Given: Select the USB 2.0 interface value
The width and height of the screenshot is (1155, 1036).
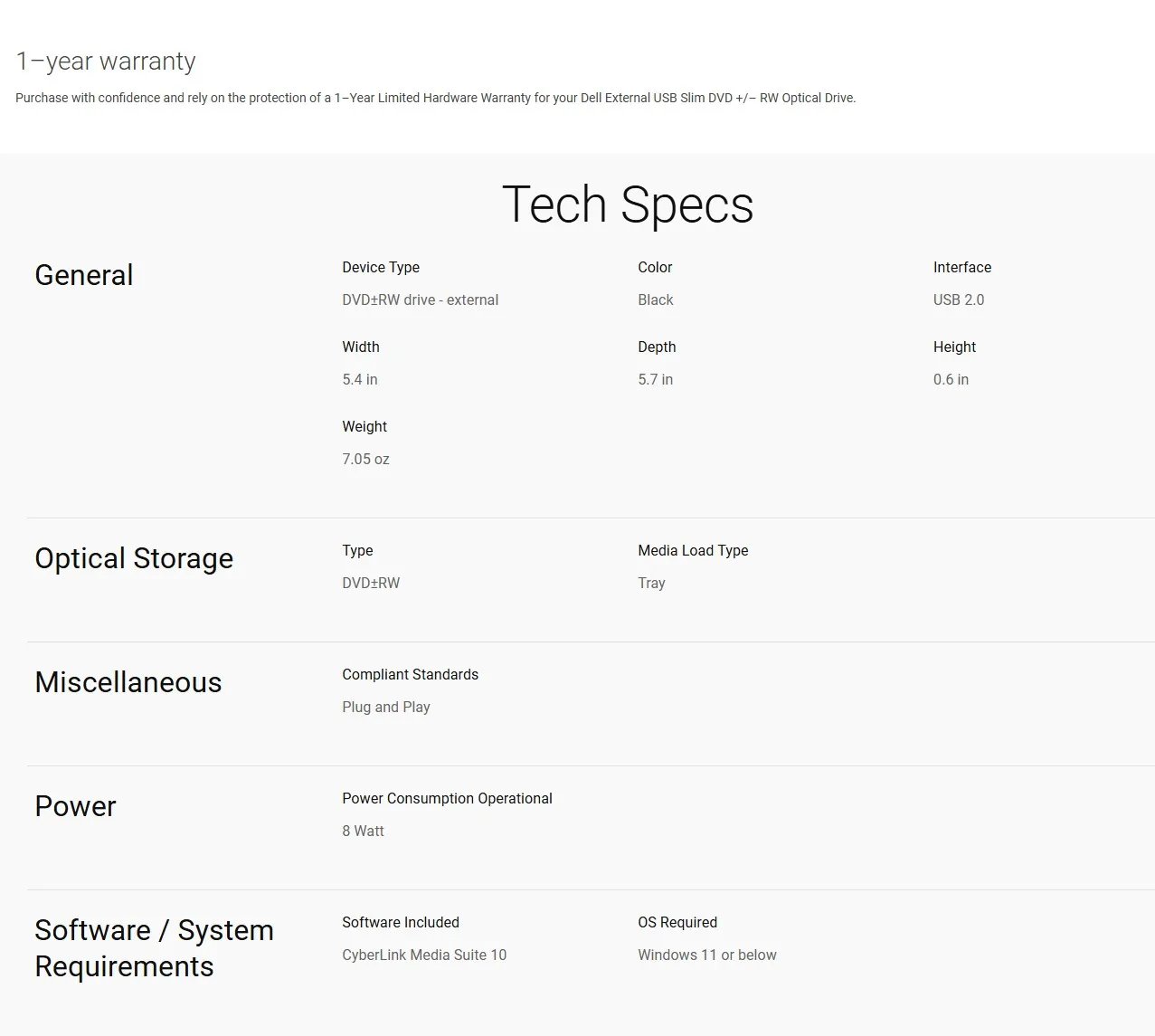Looking at the screenshot, I should [x=959, y=300].
